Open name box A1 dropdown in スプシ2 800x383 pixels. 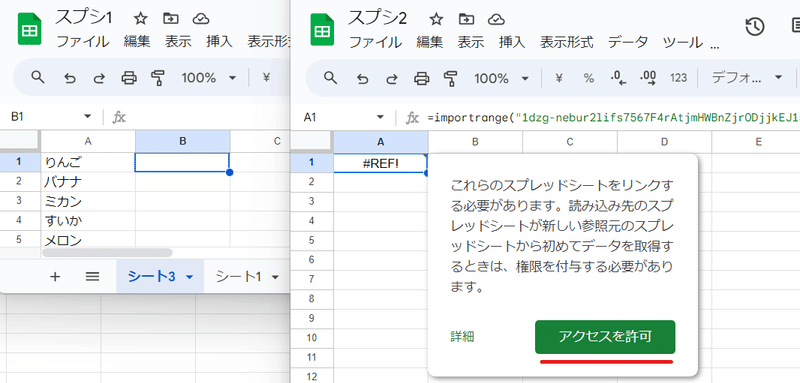point(380,117)
